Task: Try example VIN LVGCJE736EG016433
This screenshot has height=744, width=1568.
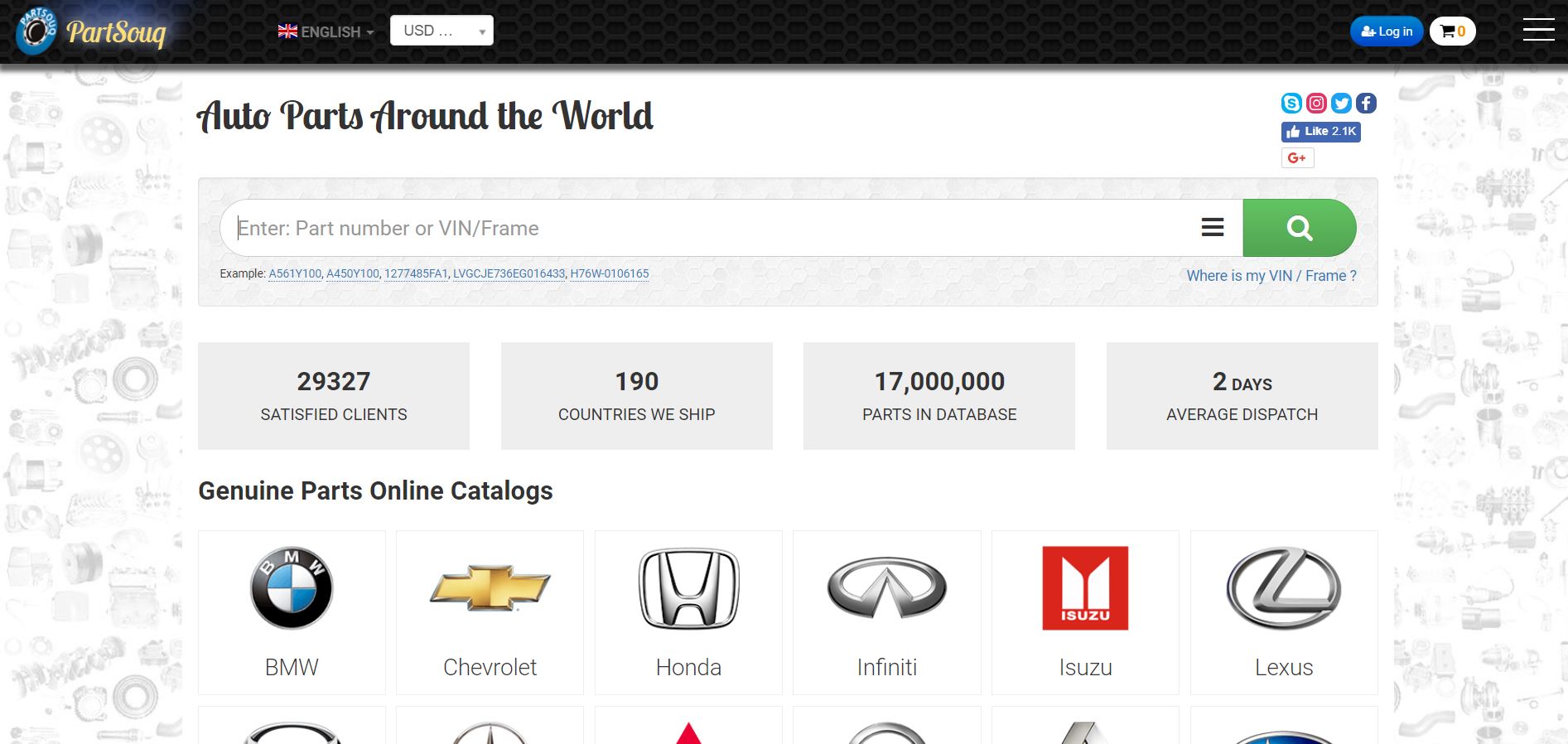Action: (x=509, y=274)
